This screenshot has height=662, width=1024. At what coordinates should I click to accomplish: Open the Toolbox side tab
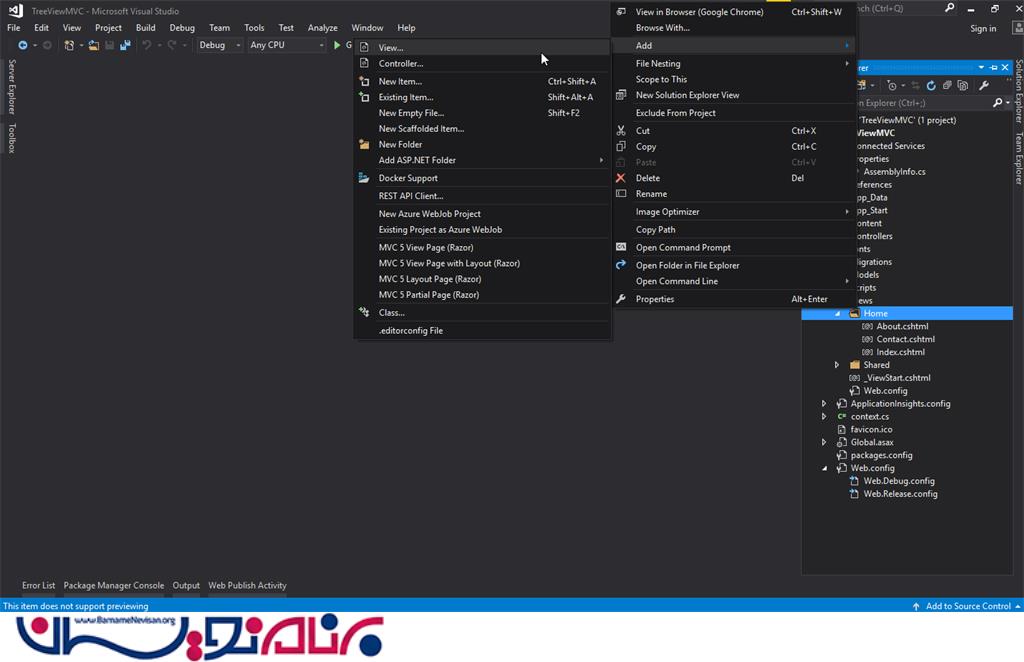pyautogui.click(x=11, y=138)
